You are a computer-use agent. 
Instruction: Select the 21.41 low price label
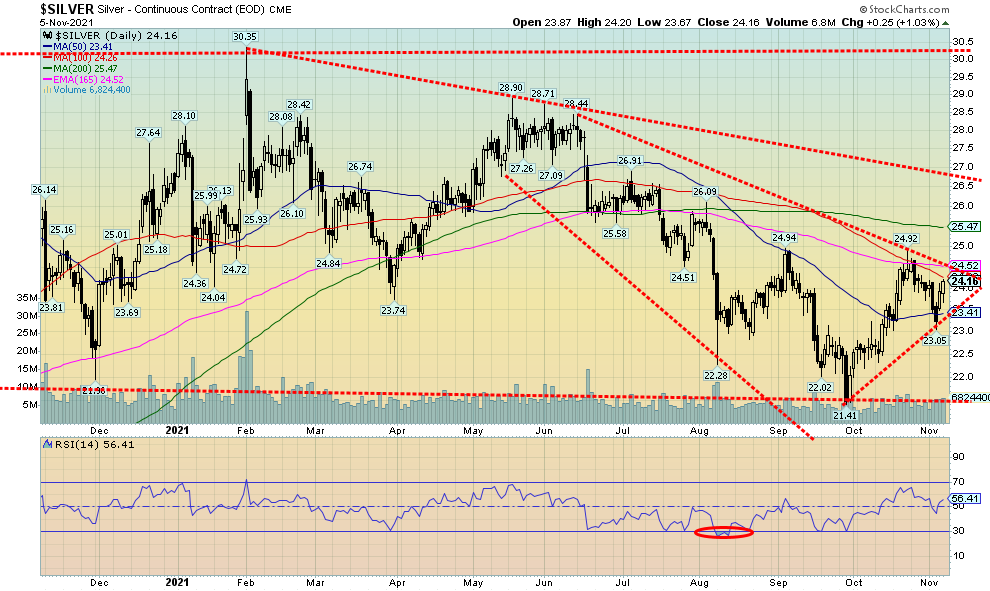(847, 414)
